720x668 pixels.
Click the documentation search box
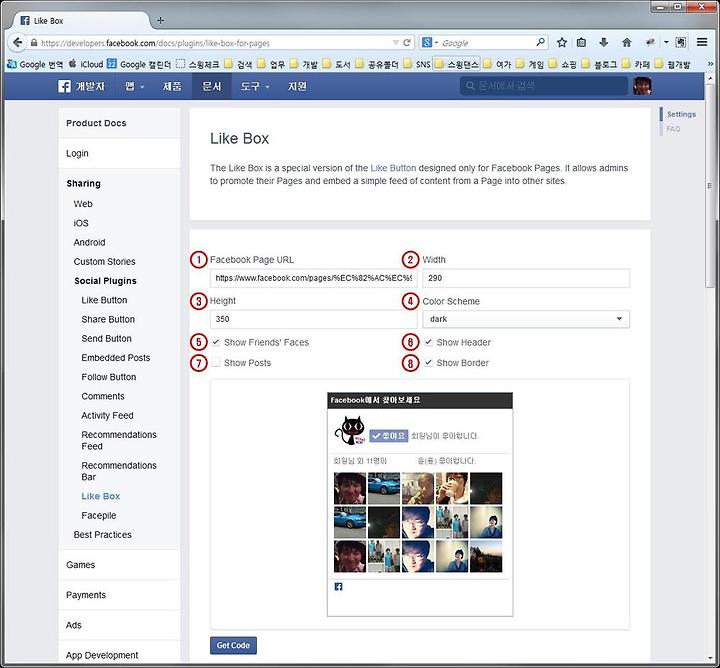[543, 86]
